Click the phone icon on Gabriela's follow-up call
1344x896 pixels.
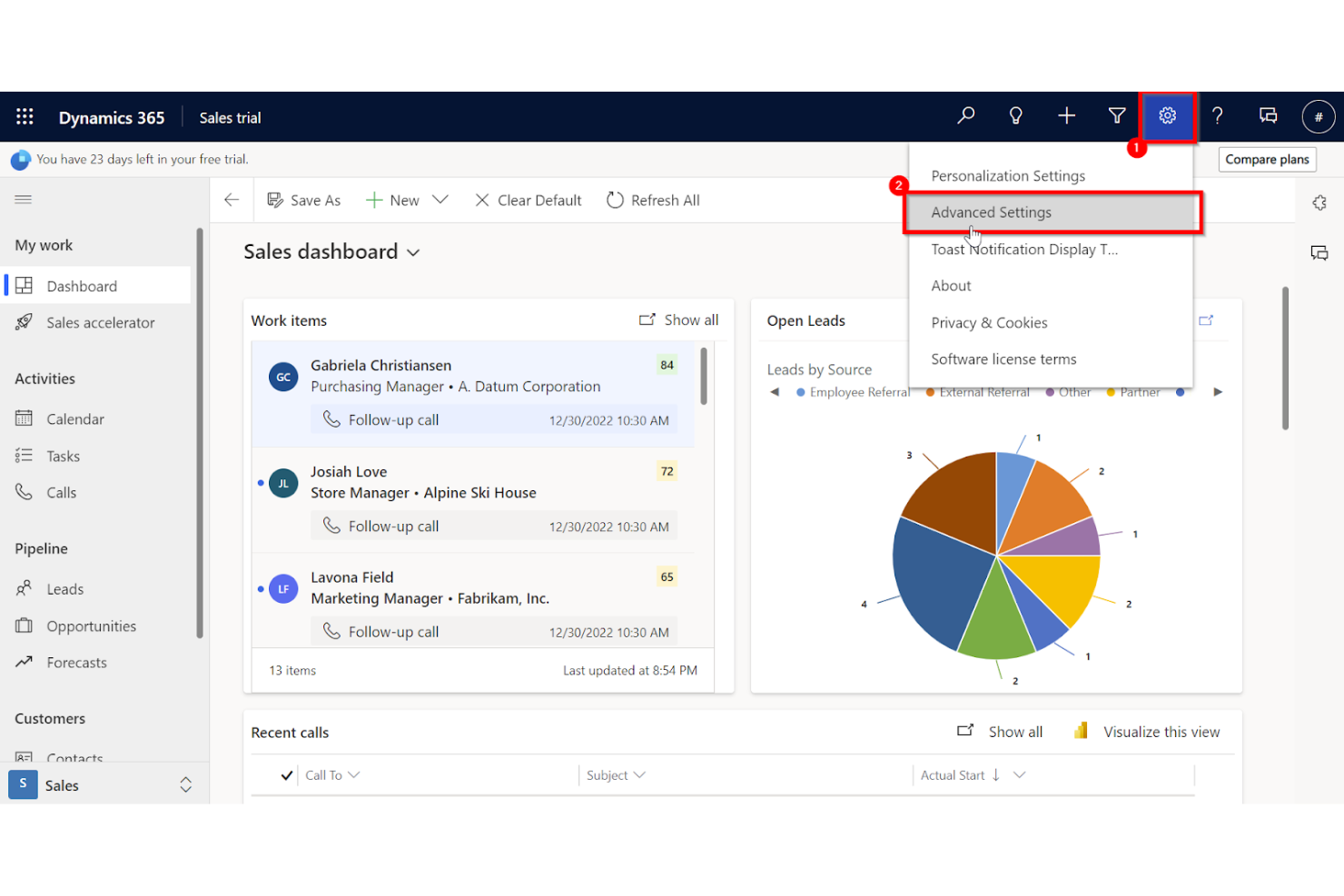point(332,419)
